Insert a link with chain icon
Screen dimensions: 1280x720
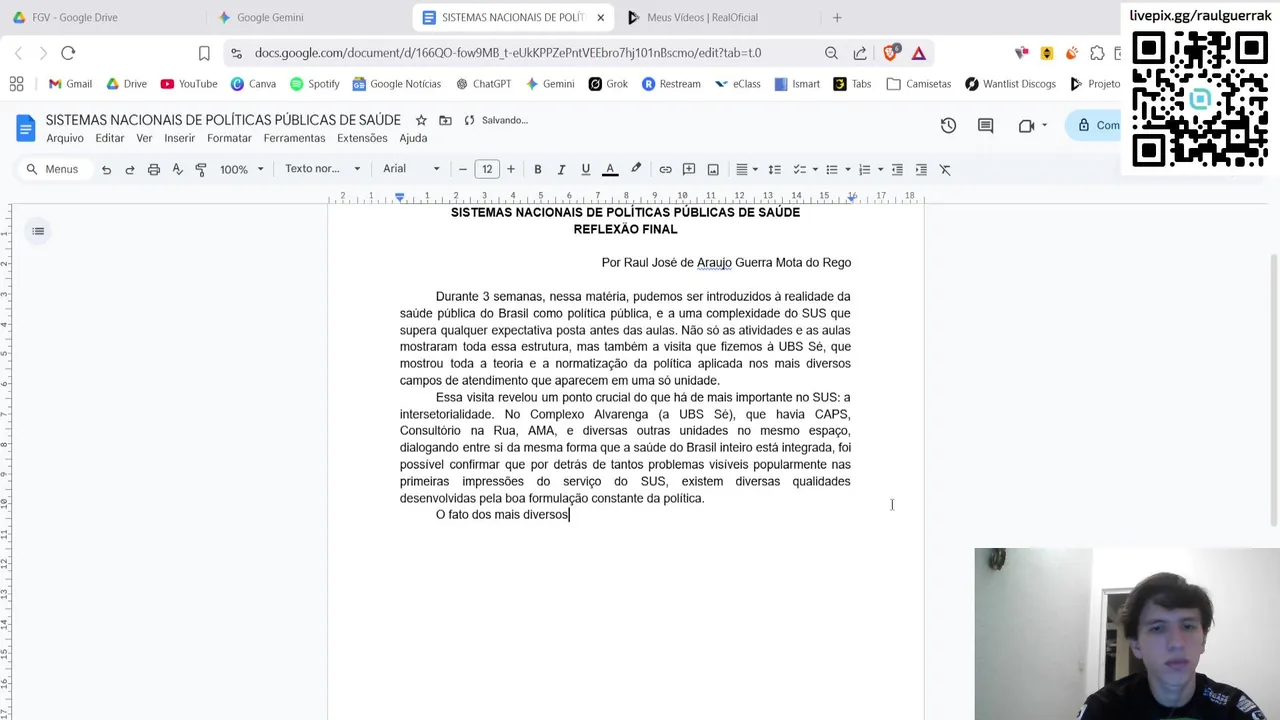tap(665, 170)
